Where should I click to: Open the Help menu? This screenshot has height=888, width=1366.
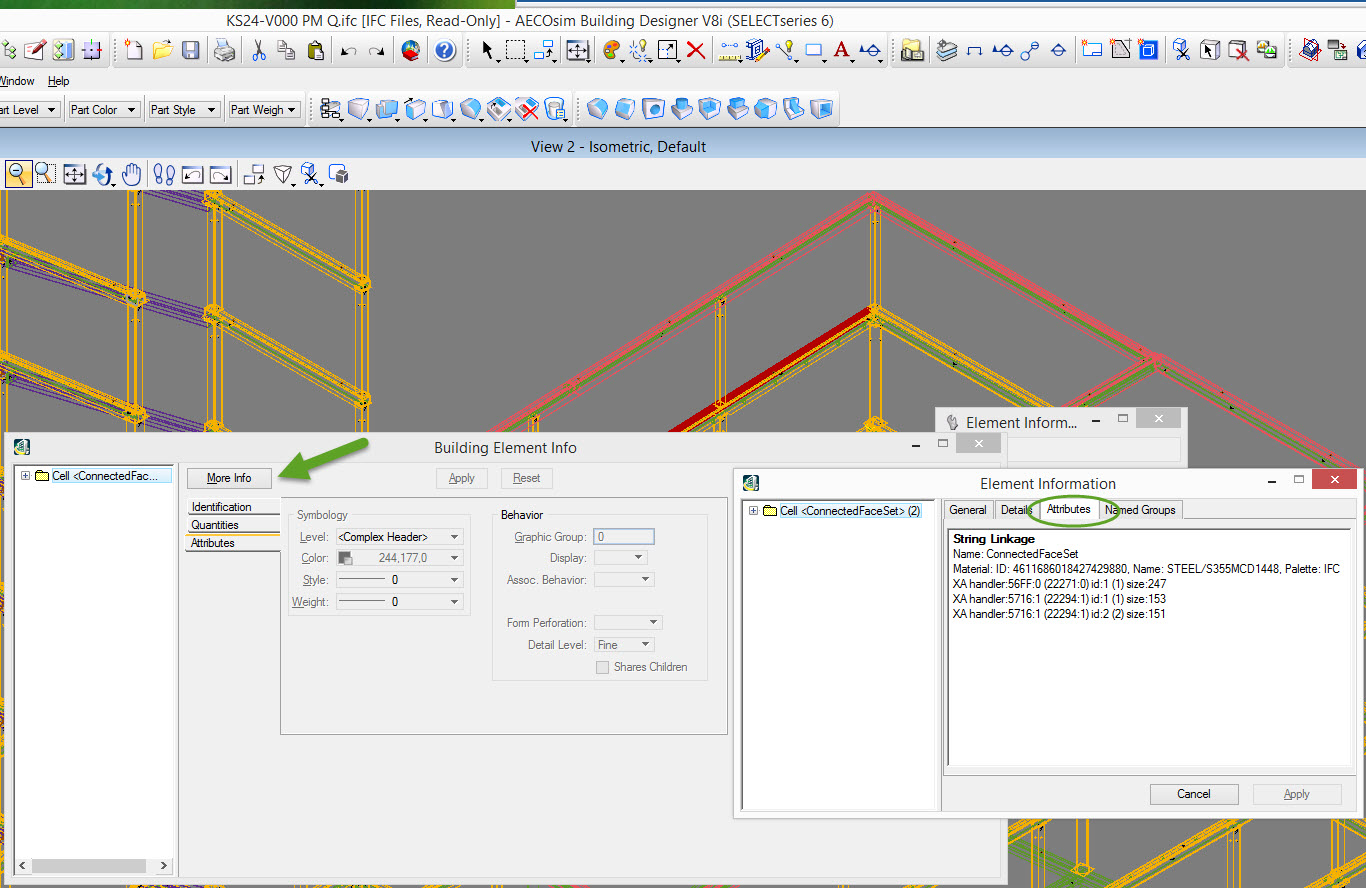pyautogui.click(x=59, y=81)
